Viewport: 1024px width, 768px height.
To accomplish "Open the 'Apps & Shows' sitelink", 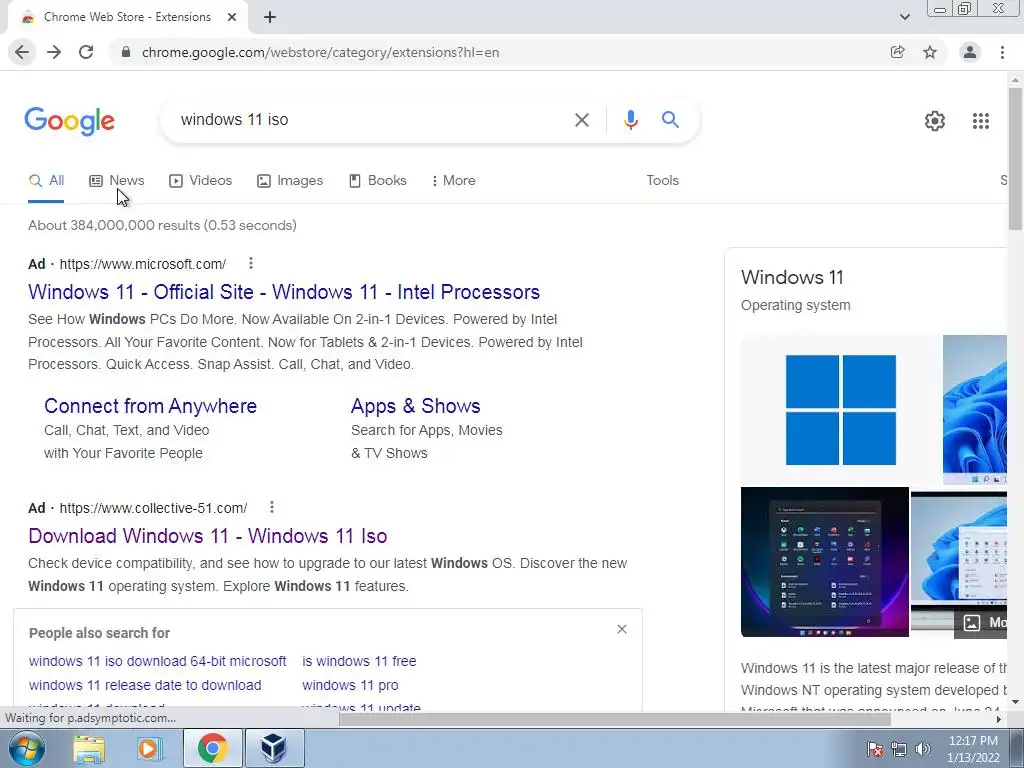I will (415, 406).
